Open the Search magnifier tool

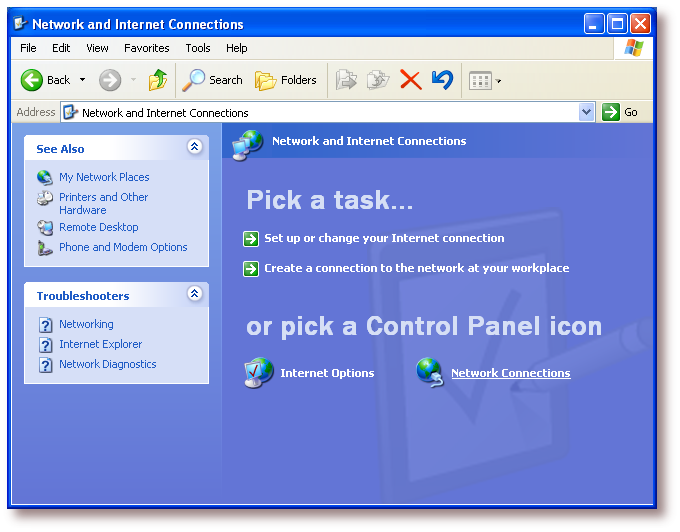click(194, 80)
